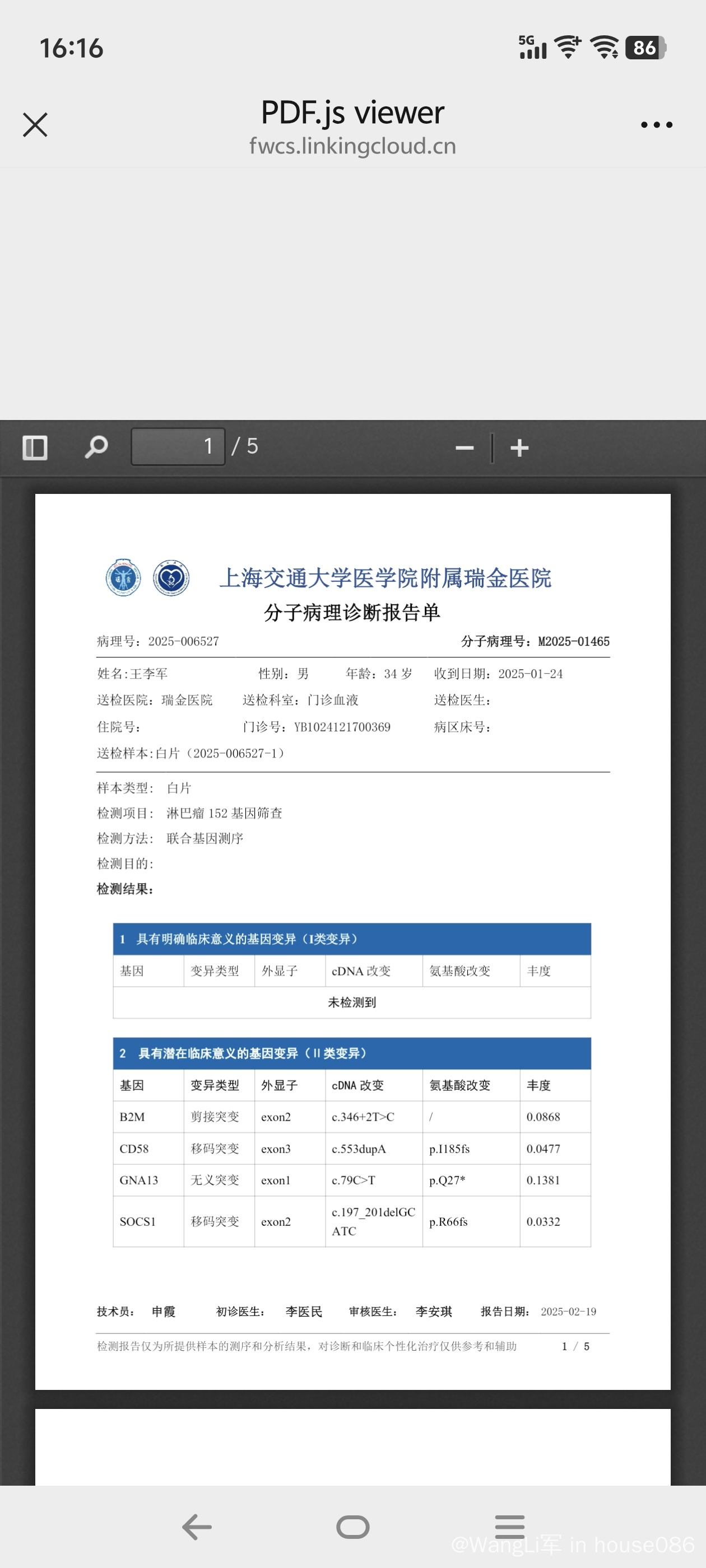Tap the Android back navigation arrow
The width and height of the screenshot is (706, 1568).
point(197,1527)
